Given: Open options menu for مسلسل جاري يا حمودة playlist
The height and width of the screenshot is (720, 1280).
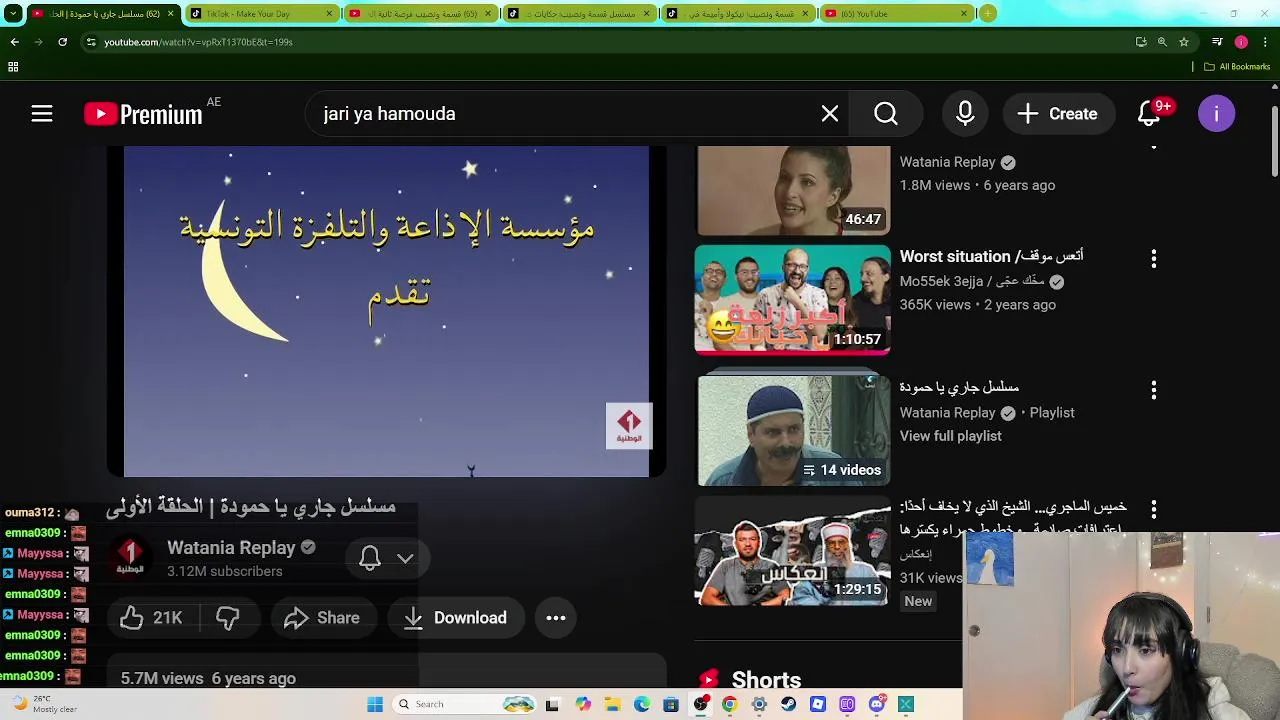Looking at the screenshot, I should (x=1154, y=390).
